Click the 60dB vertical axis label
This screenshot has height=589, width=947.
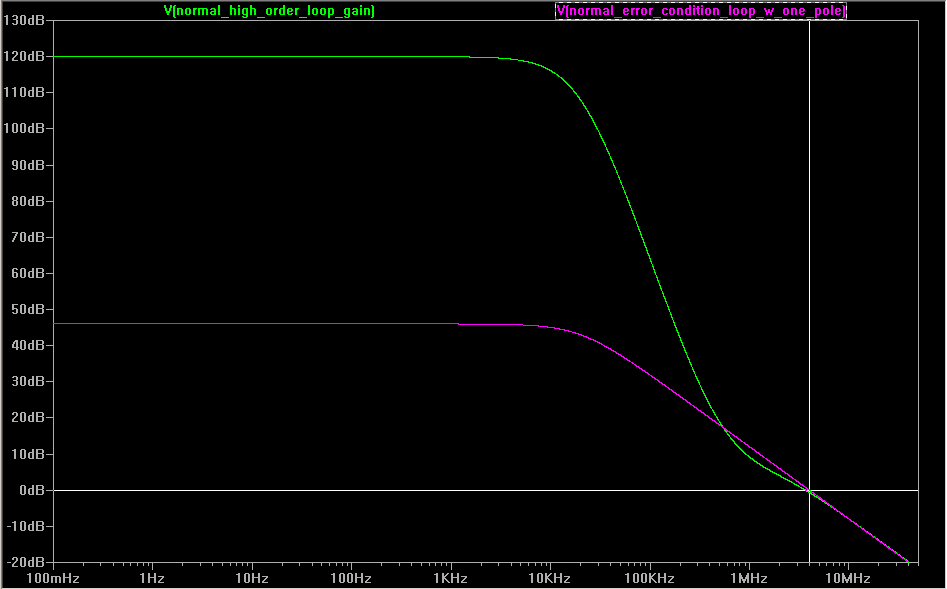pyautogui.click(x=28, y=273)
